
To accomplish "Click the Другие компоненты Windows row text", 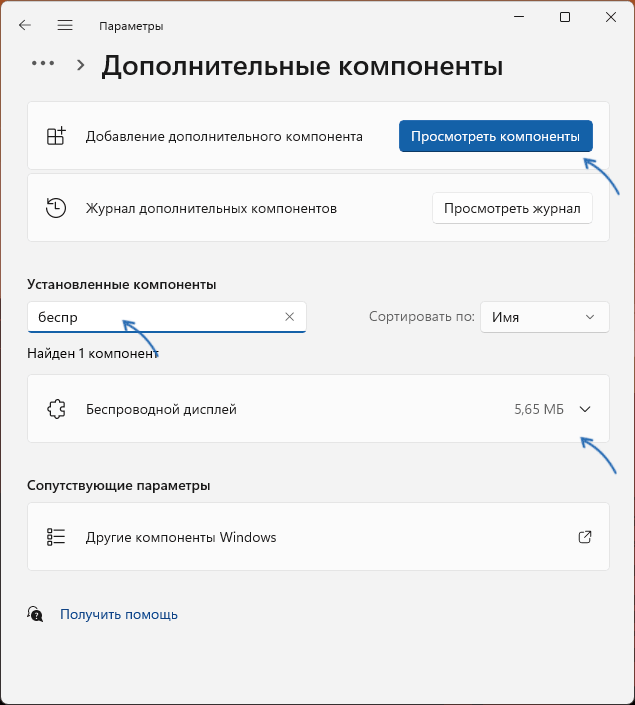I will 181,537.
